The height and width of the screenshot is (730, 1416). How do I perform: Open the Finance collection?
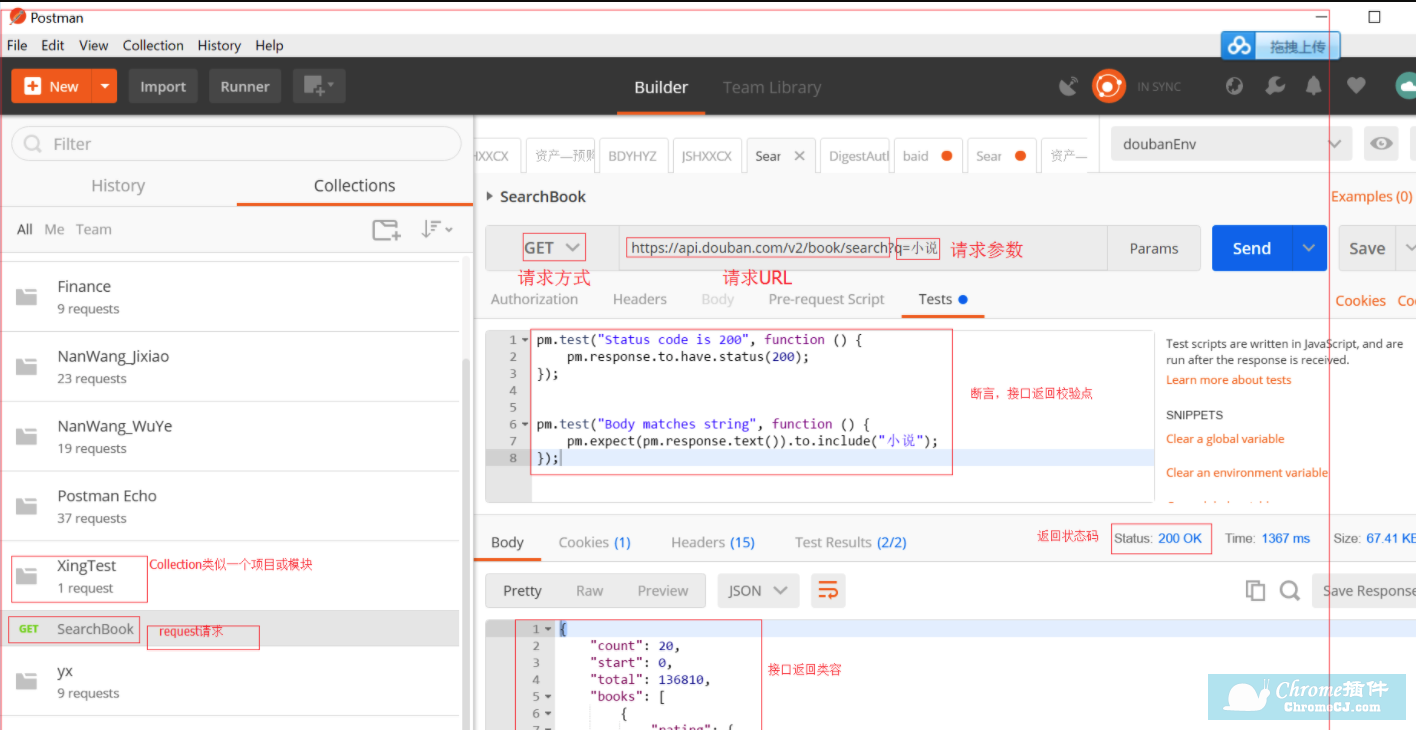pos(230,297)
